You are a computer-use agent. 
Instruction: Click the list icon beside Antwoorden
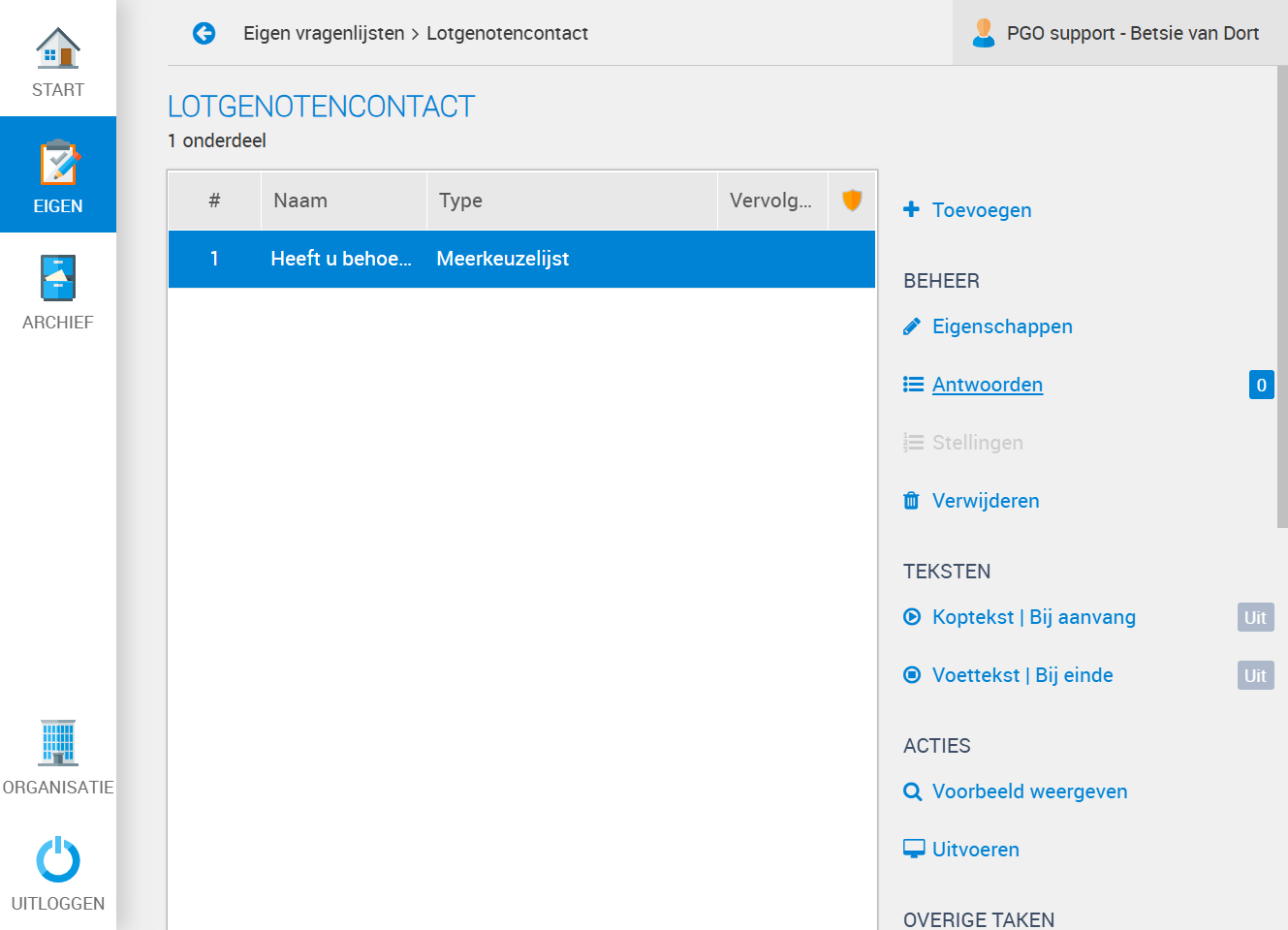pos(913,385)
